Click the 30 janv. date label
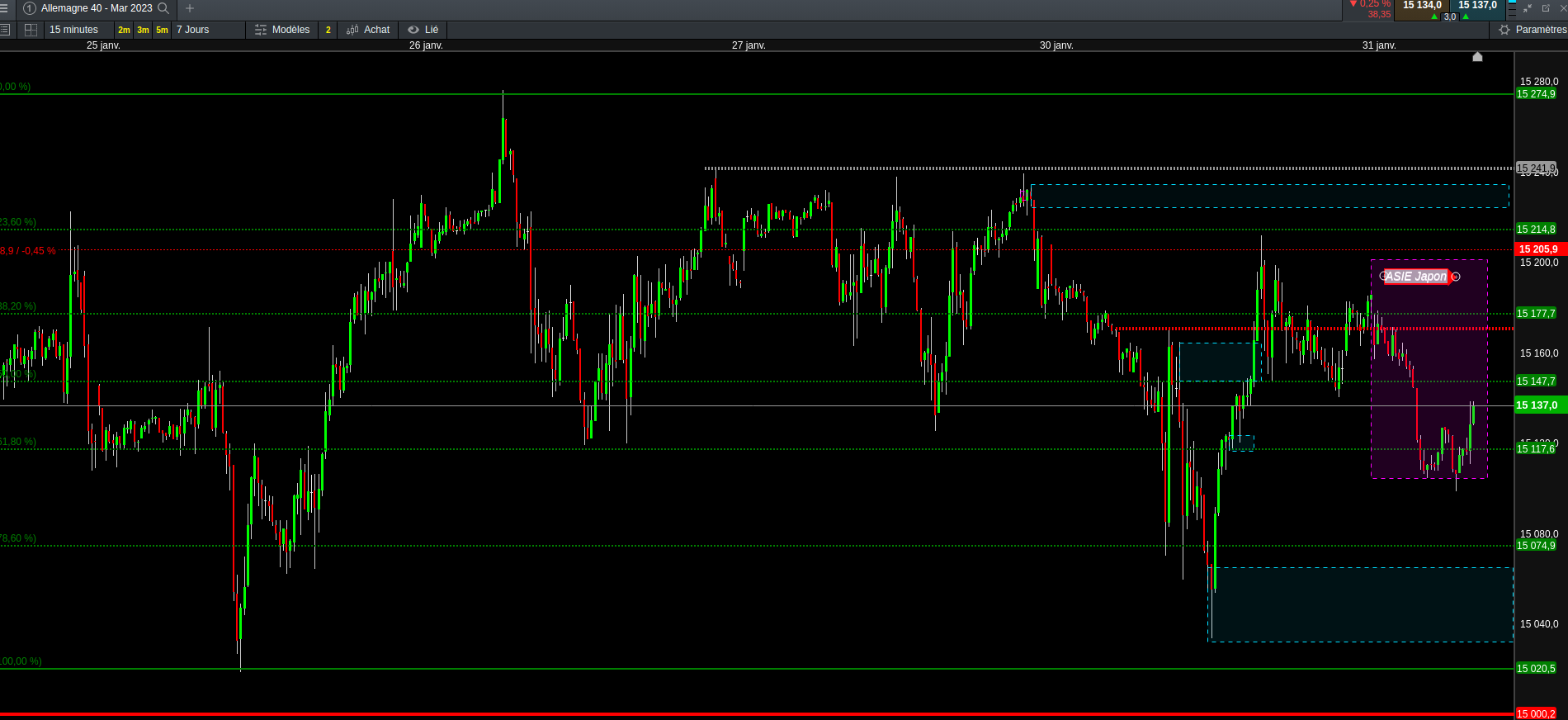 tap(1056, 45)
